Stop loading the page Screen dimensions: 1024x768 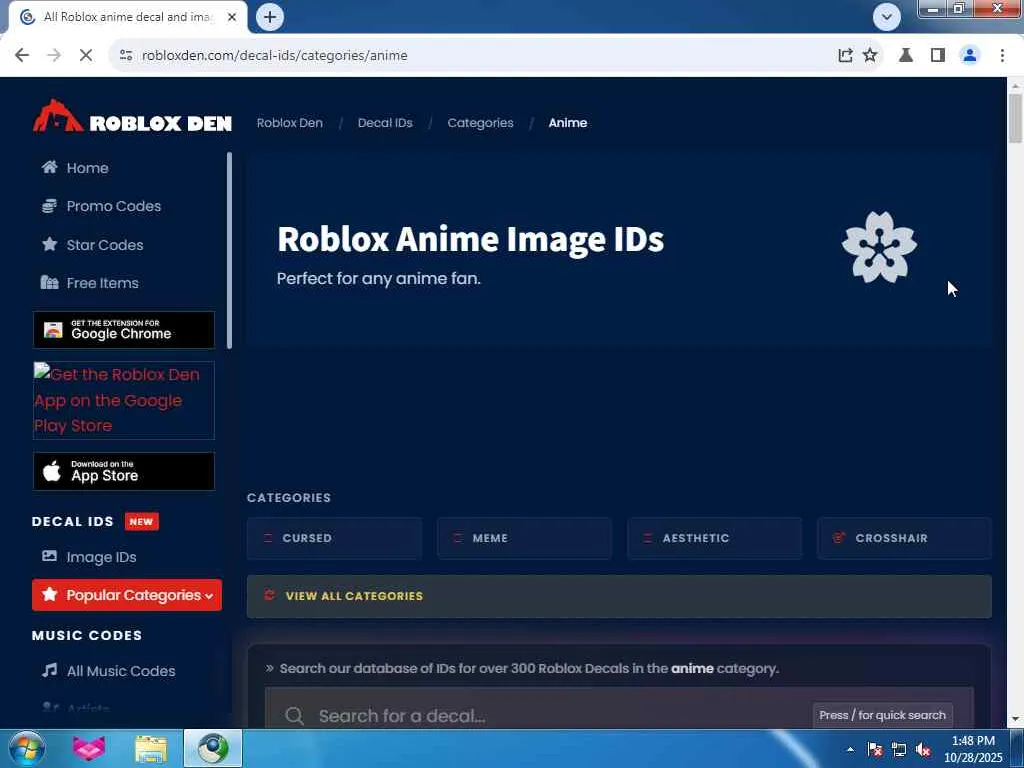86,56
